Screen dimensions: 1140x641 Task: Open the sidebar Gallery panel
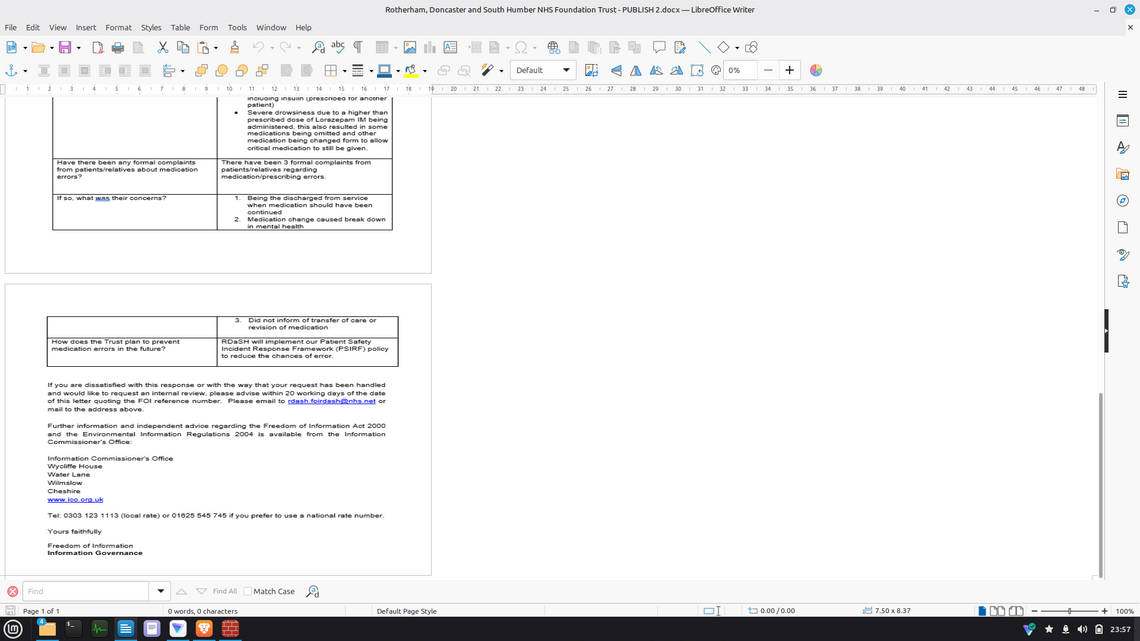point(1123,174)
